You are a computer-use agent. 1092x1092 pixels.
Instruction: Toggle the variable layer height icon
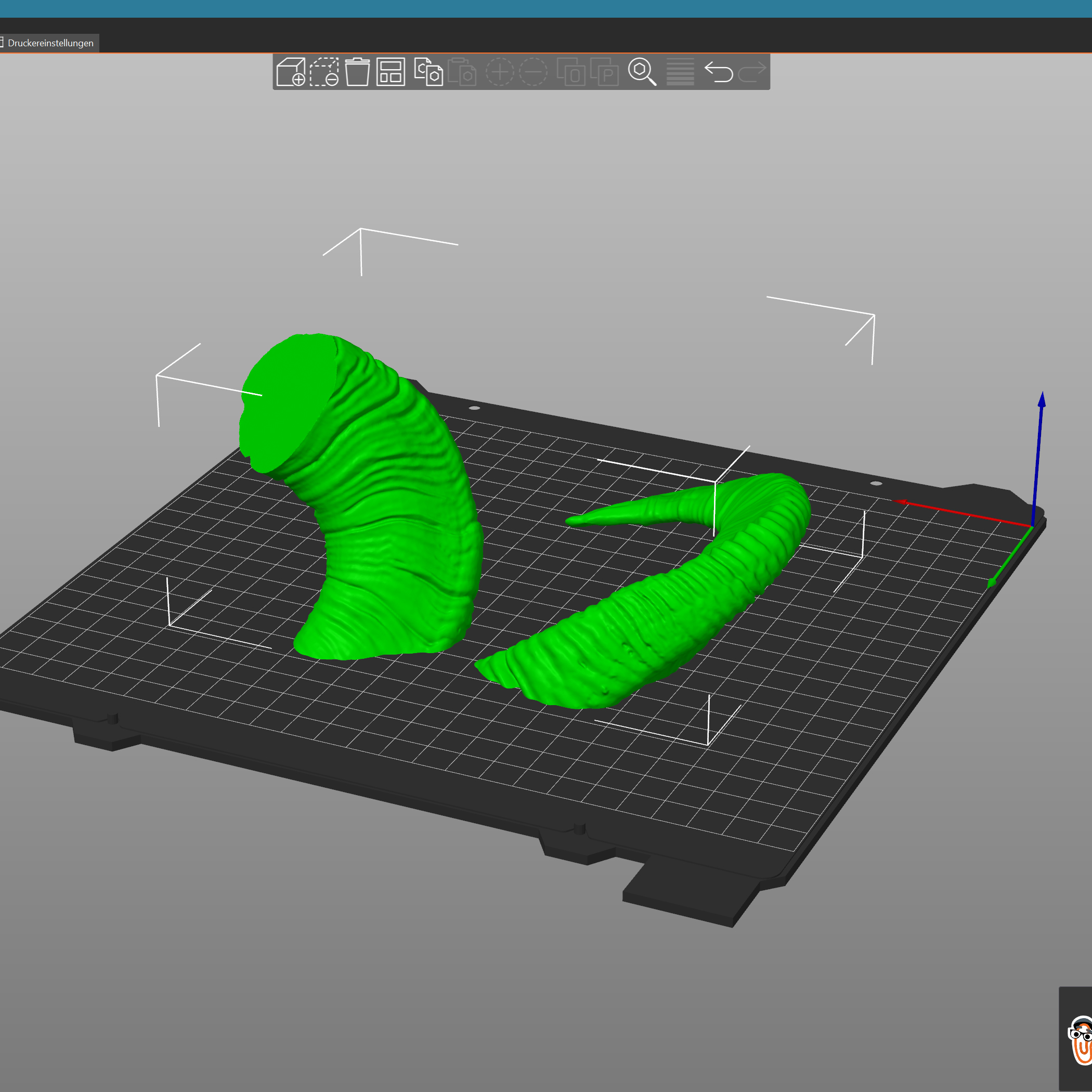(680, 72)
